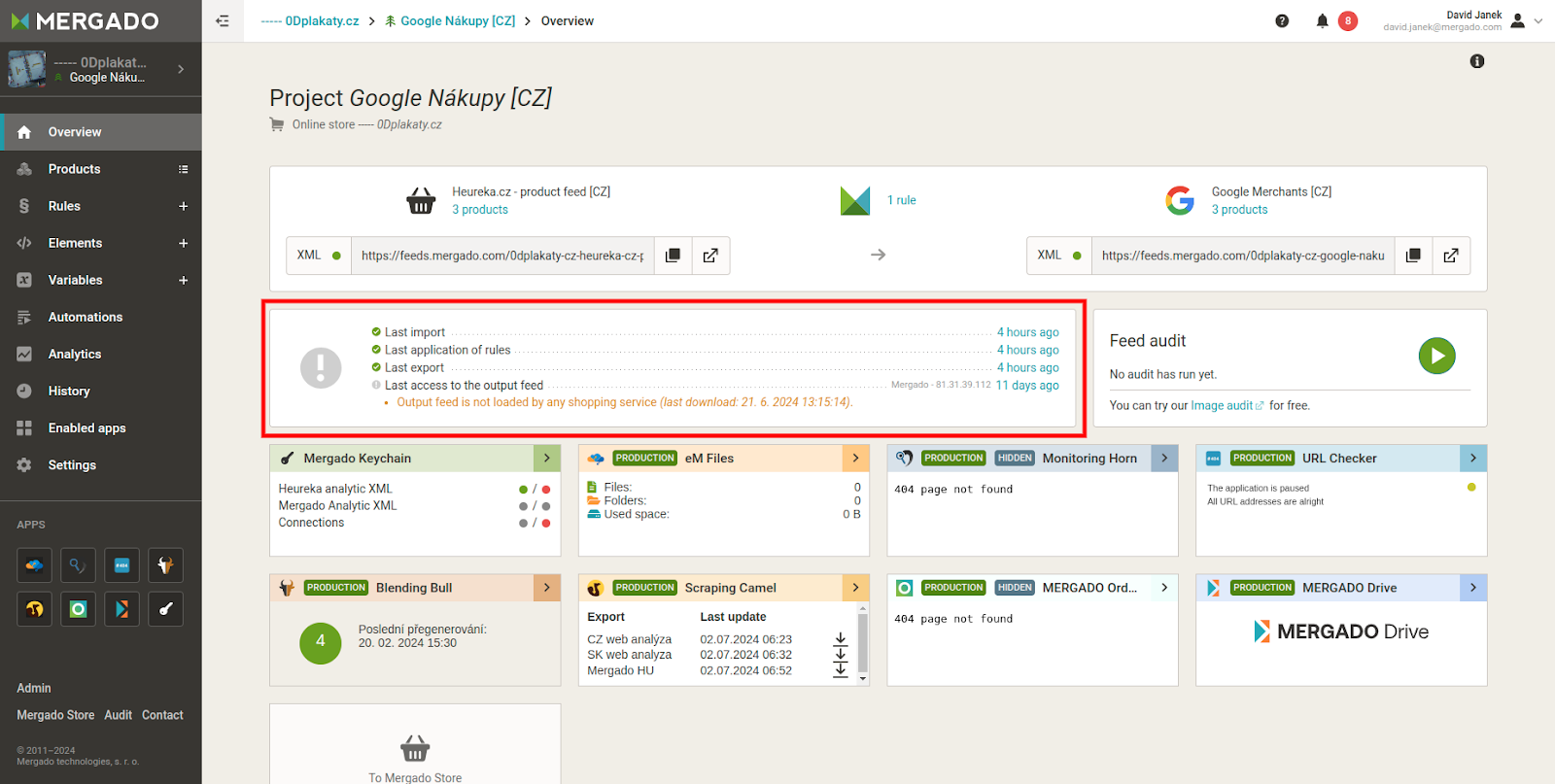Open Audit footer link
The width and height of the screenshot is (1555, 784).
pyautogui.click(x=118, y=715)
